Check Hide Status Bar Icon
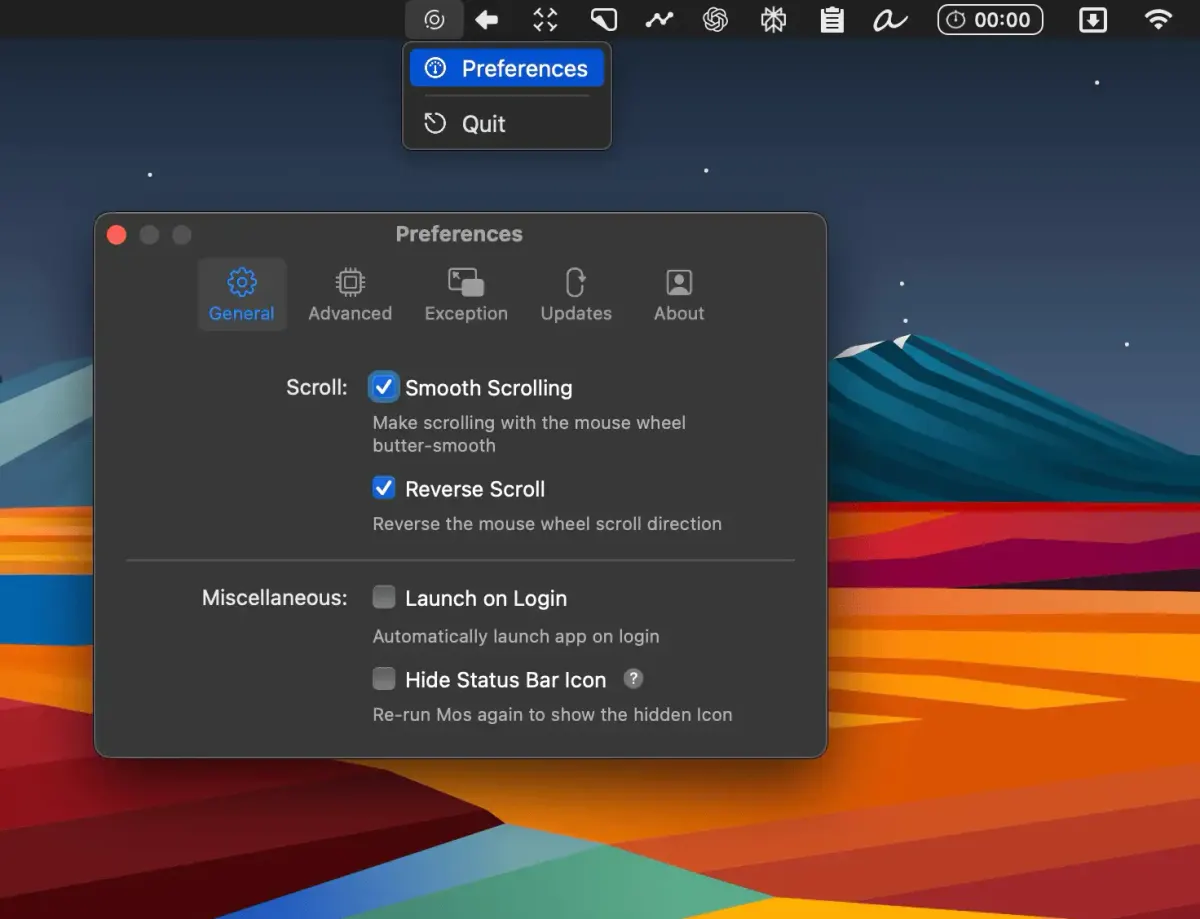1200x919 pixels. [x=384, y=680]
